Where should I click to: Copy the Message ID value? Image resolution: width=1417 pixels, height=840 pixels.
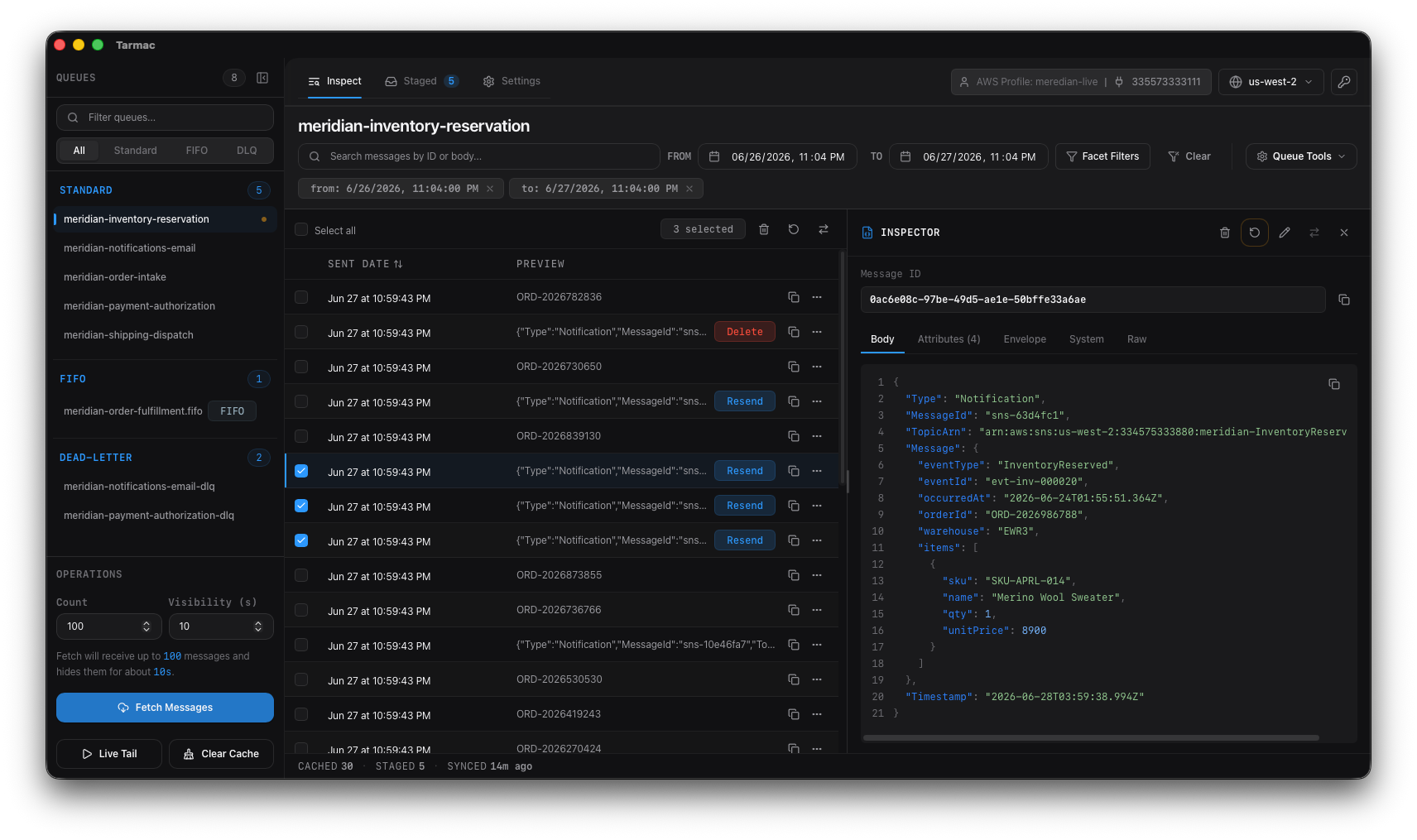point(1344,300)
